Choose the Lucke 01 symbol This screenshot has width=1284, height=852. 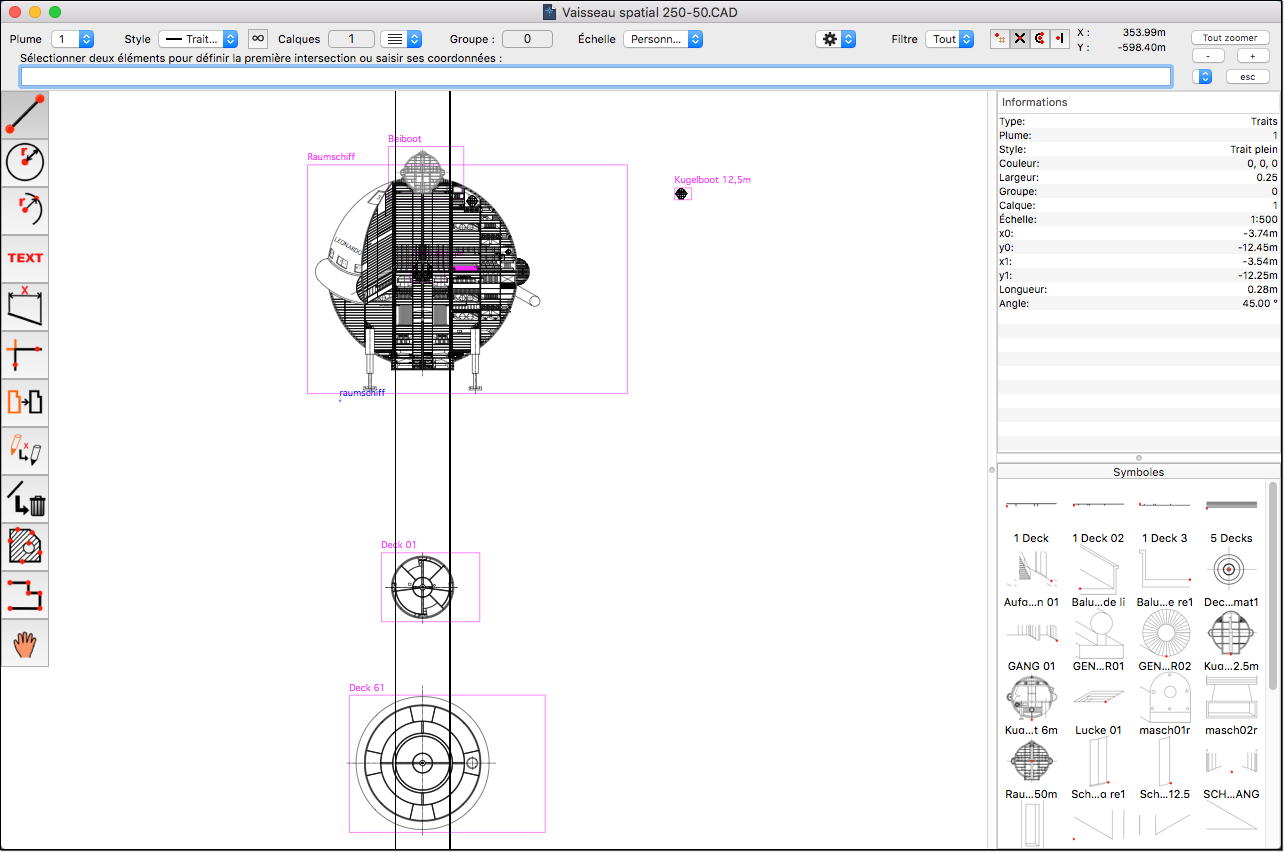coord(1098,704)
